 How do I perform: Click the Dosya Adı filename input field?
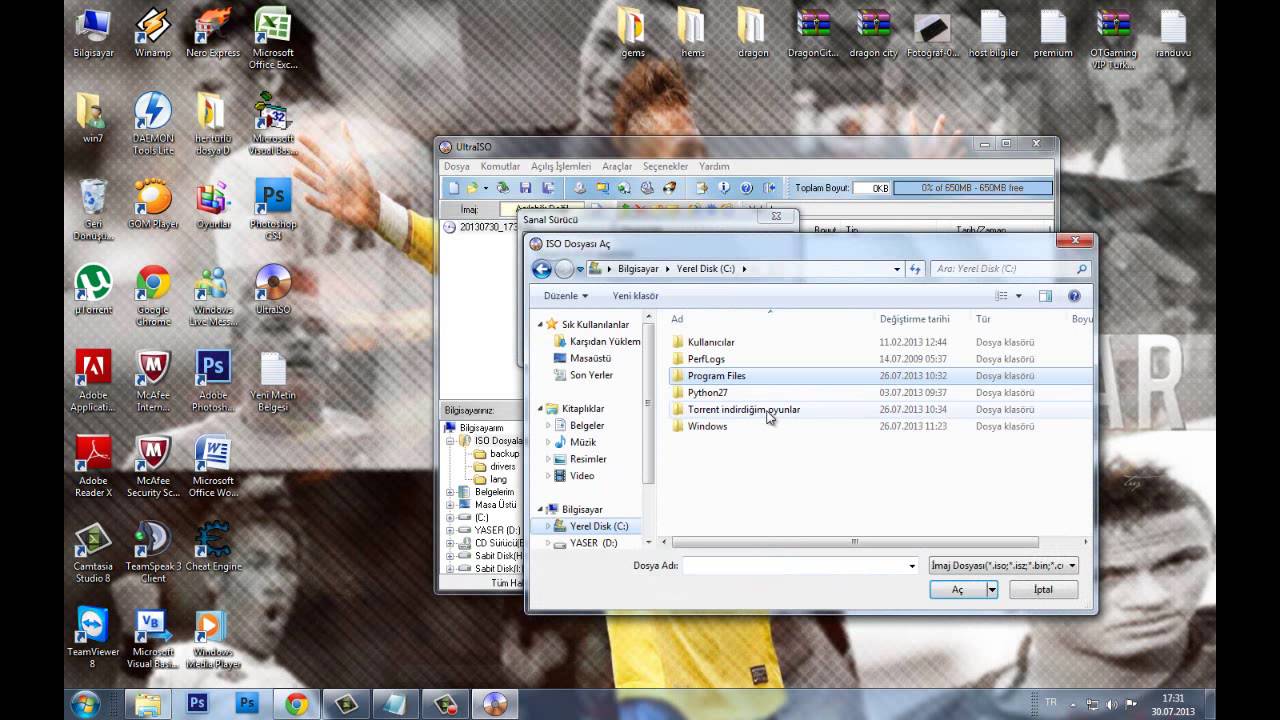tap(800, 566)
